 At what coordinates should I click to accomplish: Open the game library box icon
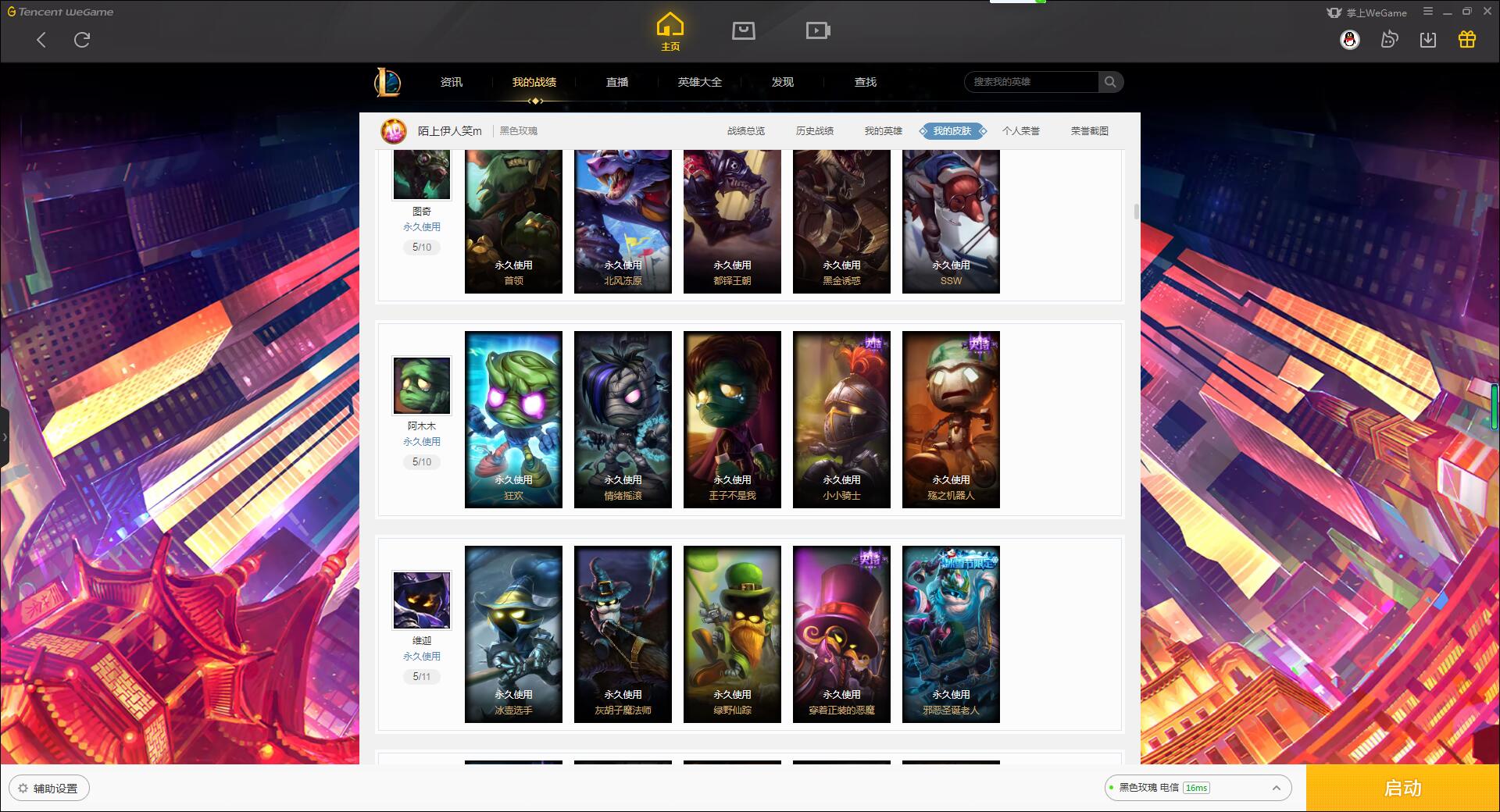(744, 30)
